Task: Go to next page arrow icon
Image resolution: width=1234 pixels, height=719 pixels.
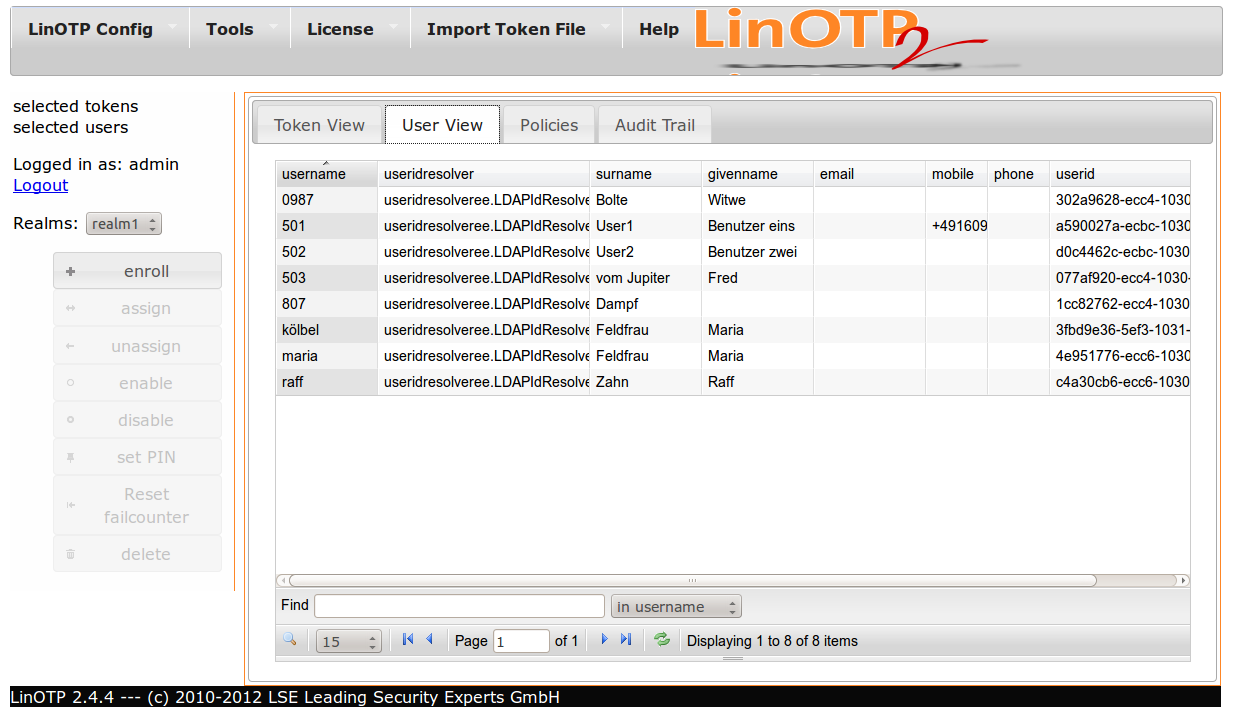Action: click(604, 640)
